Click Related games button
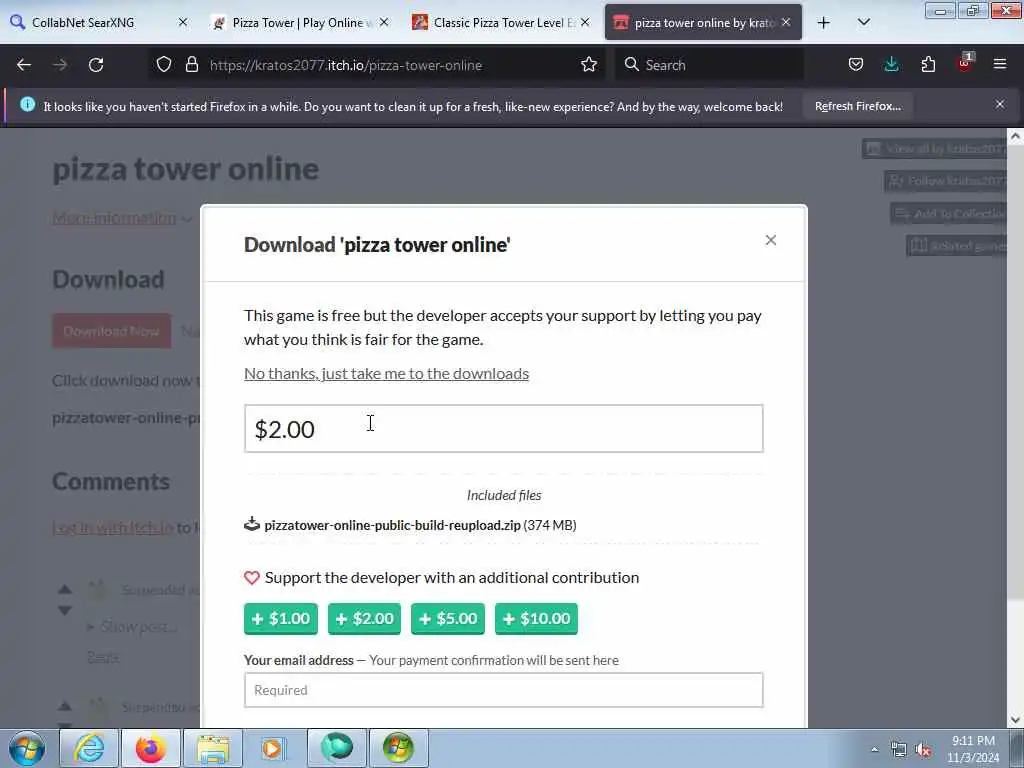1024x768 pixels. pyautogui.click(x=957, y=246)
